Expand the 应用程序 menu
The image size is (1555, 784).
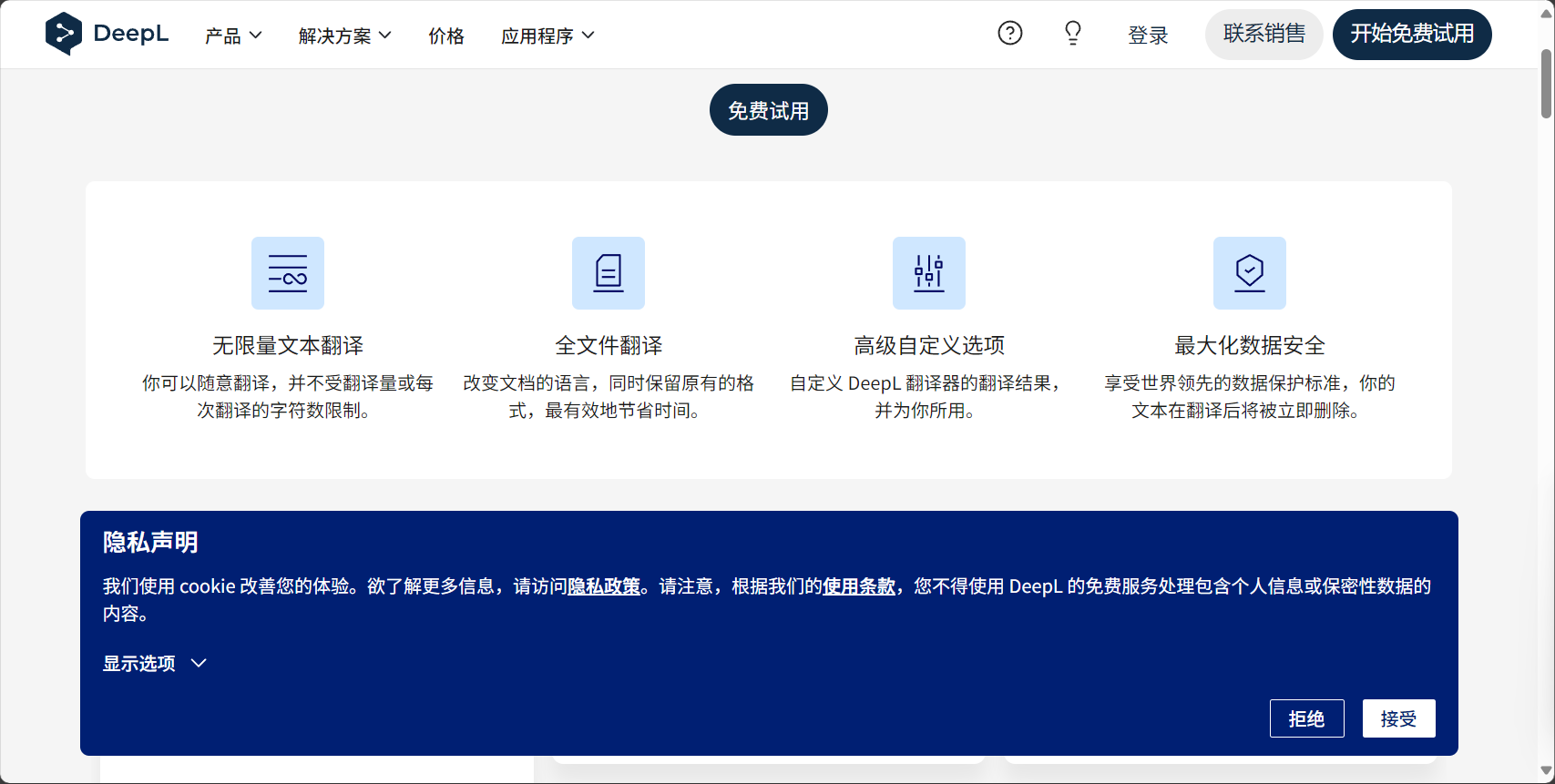pos(547,36)
